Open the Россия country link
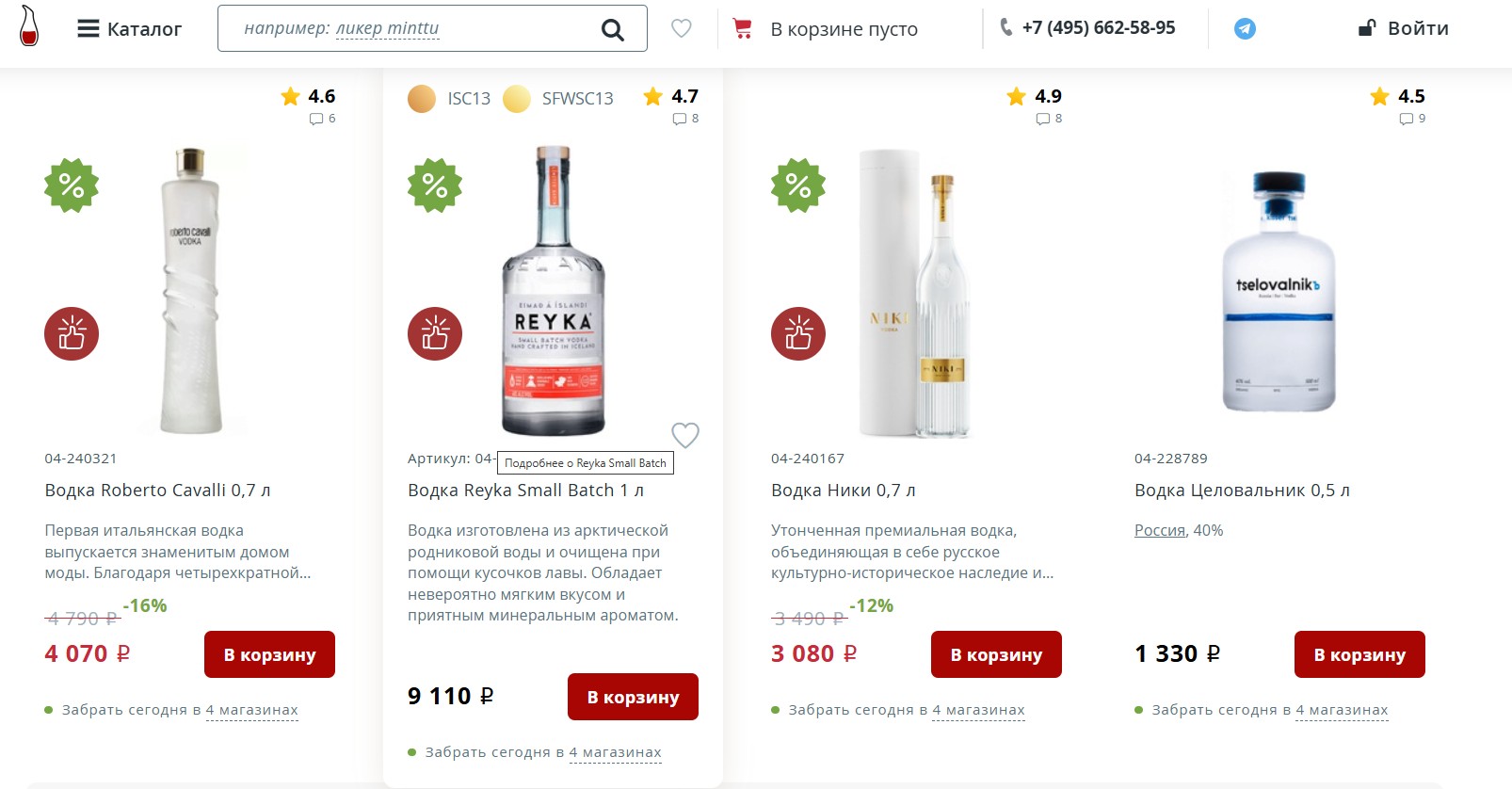Image resolution: width=1512 pixels, height=789 pixels. point(1159,530)
